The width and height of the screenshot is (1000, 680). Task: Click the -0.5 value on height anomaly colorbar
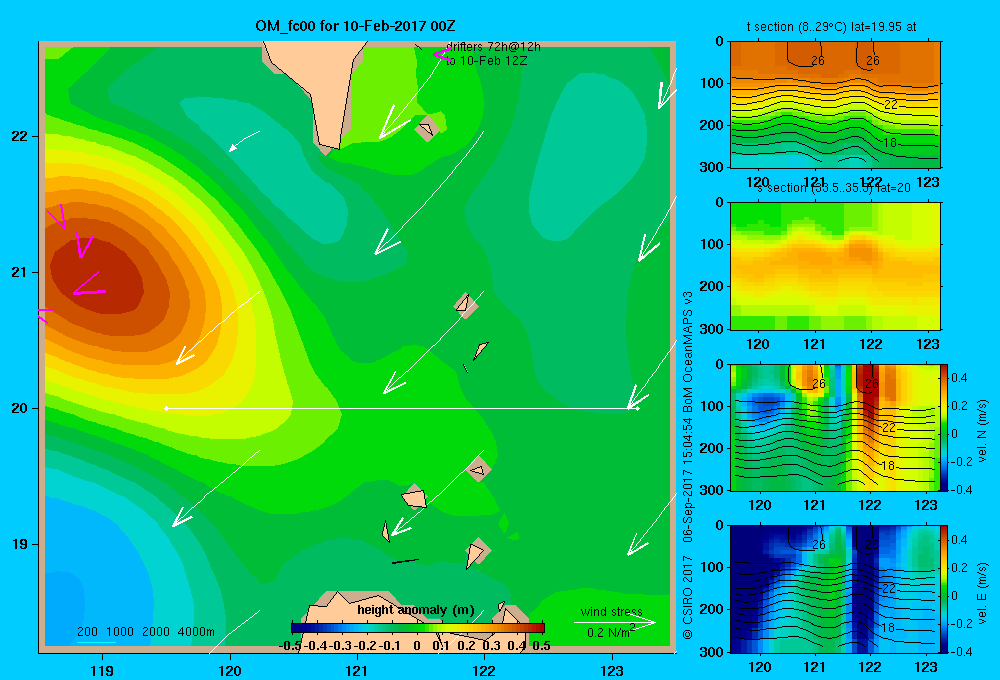pyautogui.click(x=290, y=646)
